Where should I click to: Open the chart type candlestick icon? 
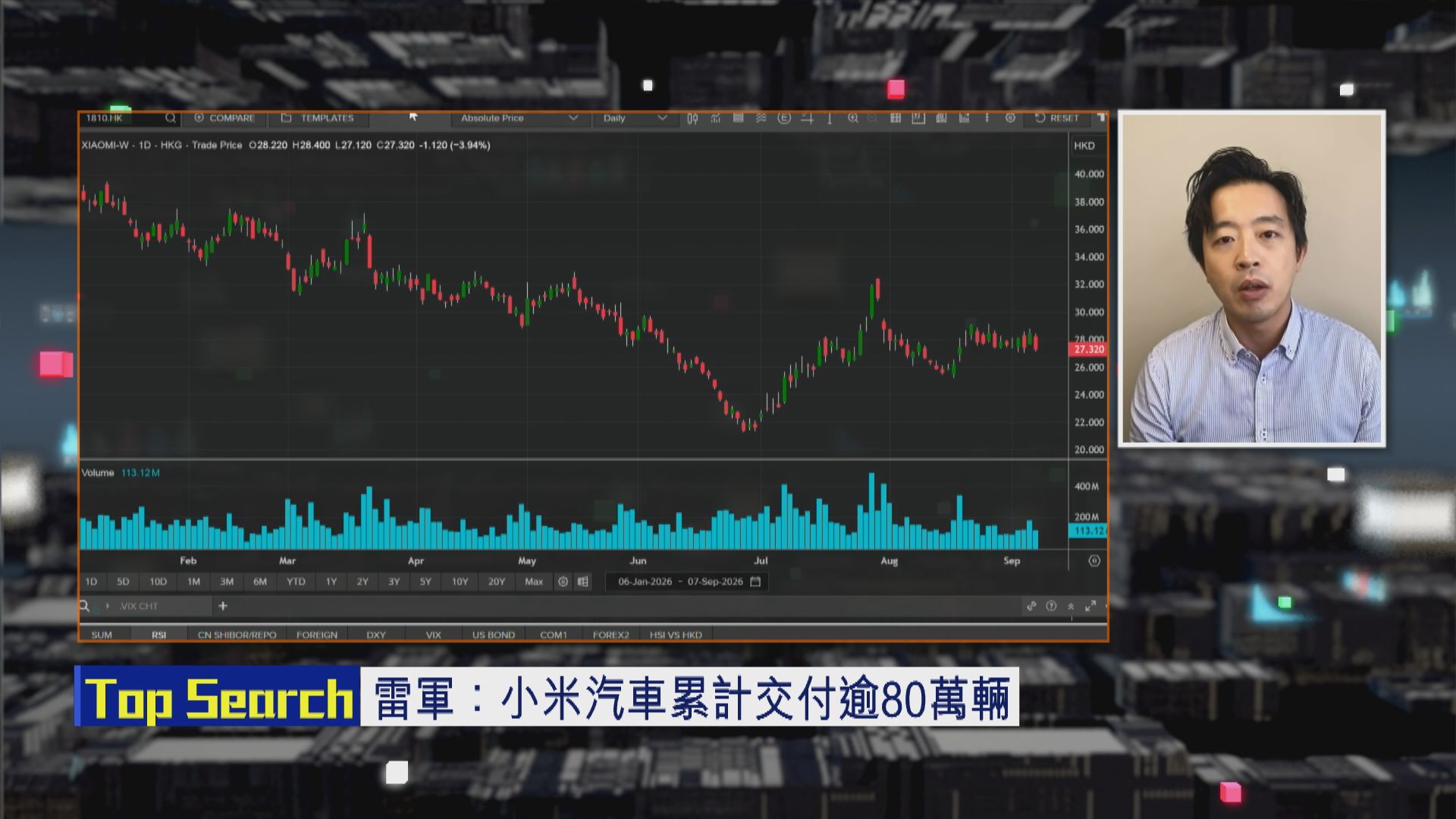click(x=692, y=118)
